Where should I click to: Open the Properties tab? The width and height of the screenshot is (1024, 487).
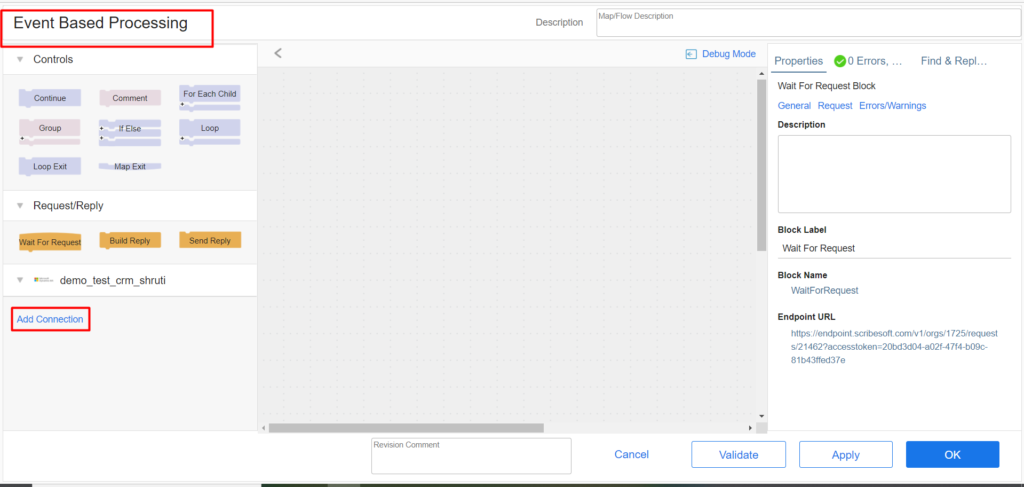(798, 61)
